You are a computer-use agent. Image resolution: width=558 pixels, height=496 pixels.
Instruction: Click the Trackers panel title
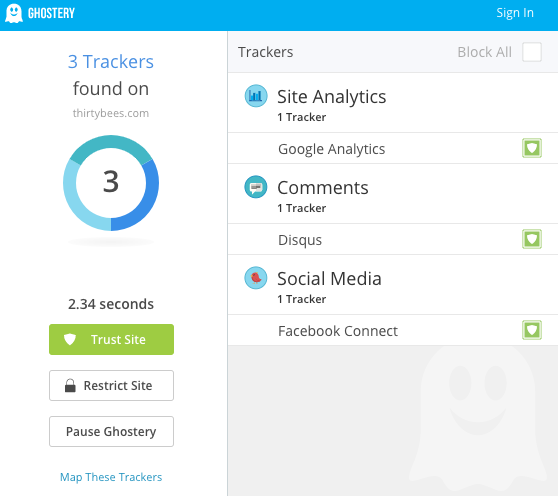[x=265, y=52]
